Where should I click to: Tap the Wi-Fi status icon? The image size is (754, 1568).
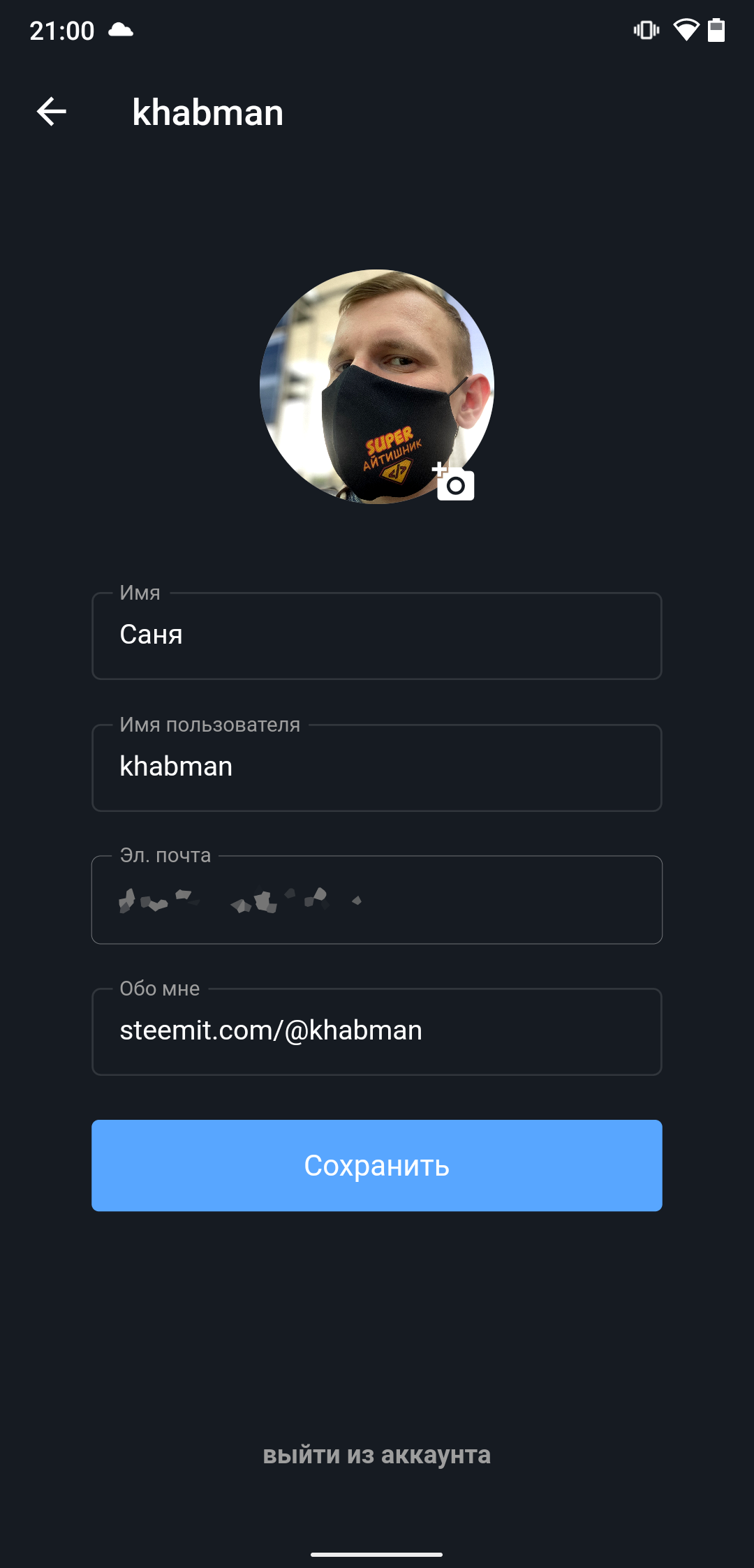point(686,30)
